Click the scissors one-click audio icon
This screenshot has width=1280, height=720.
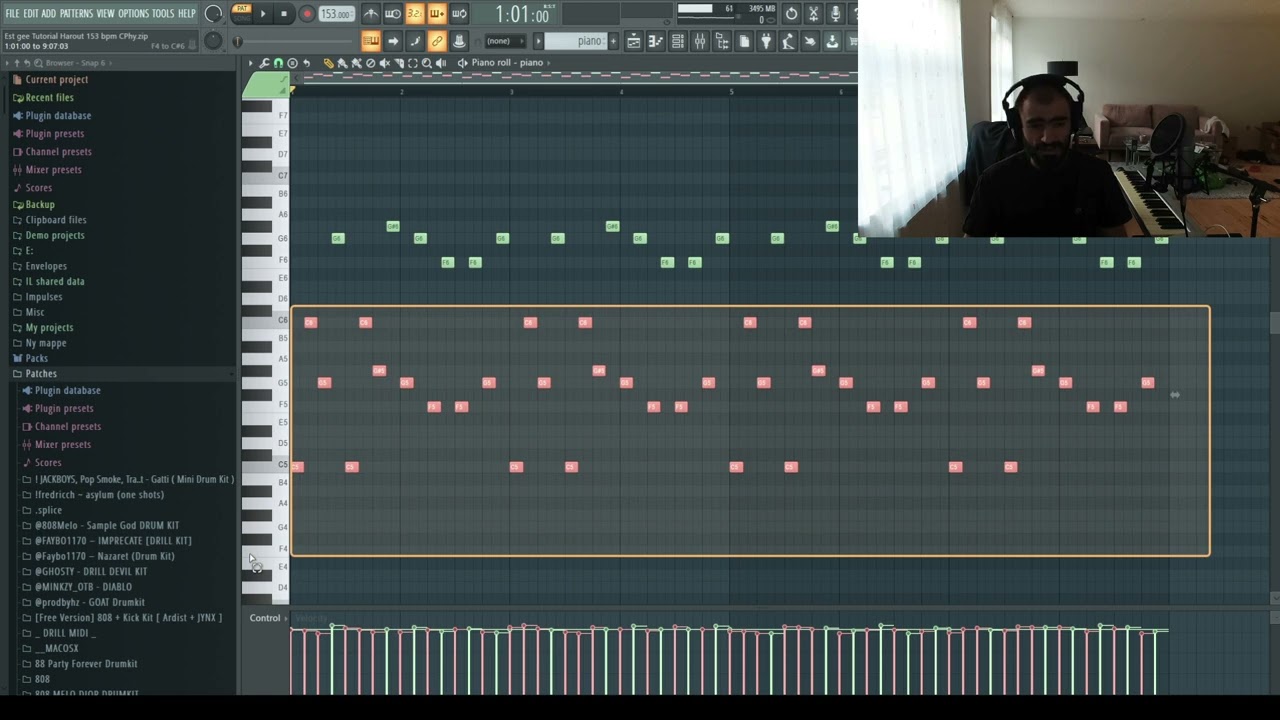813,14
